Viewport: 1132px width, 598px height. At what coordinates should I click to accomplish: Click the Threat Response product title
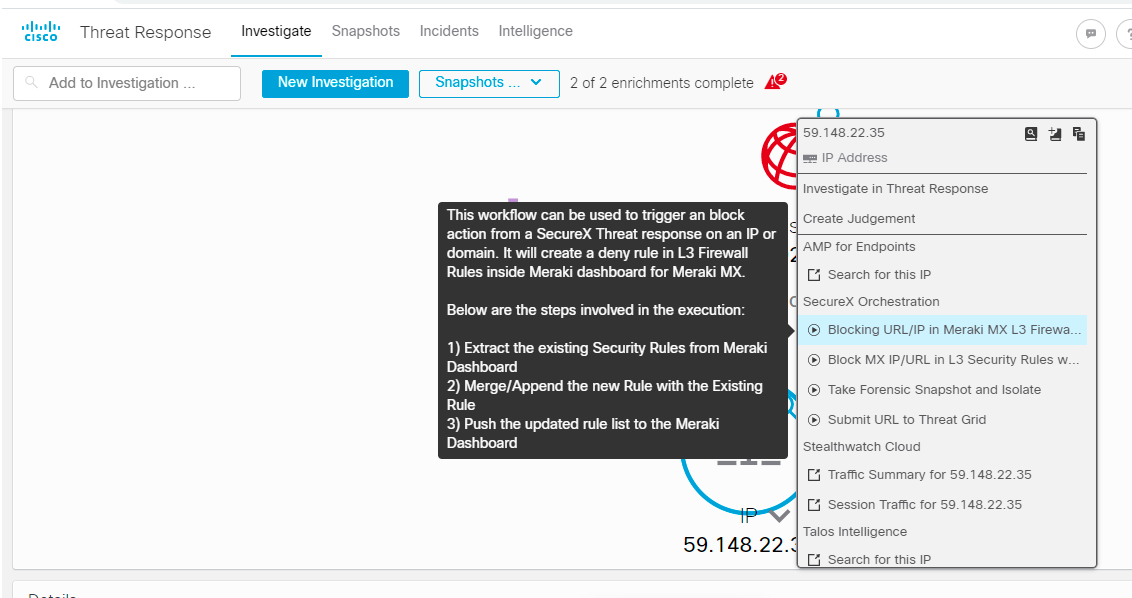145,32
